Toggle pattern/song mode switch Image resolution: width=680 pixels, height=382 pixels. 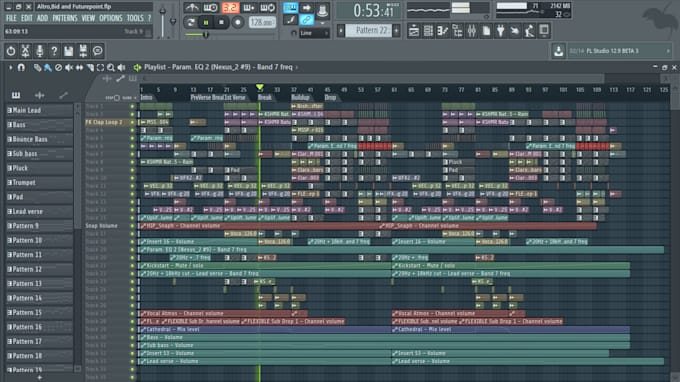point(190,22)
